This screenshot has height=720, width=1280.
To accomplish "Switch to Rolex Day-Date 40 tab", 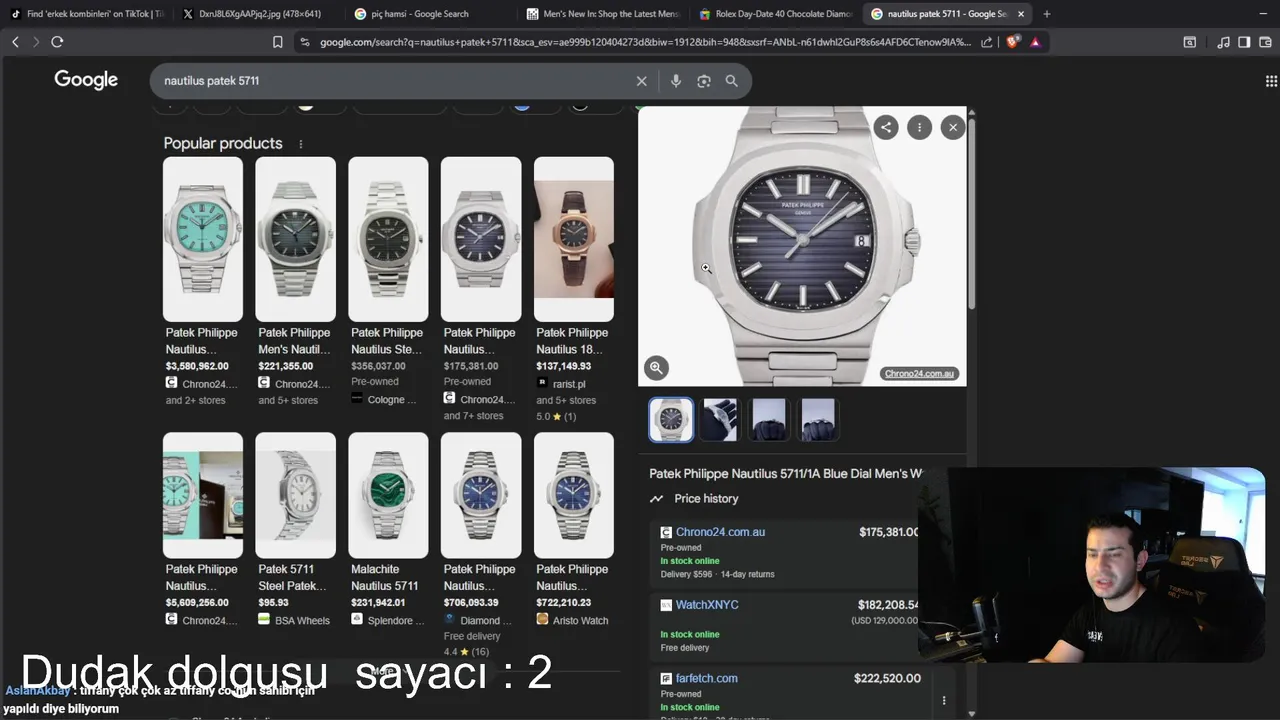I will click(x=775, y=14).
